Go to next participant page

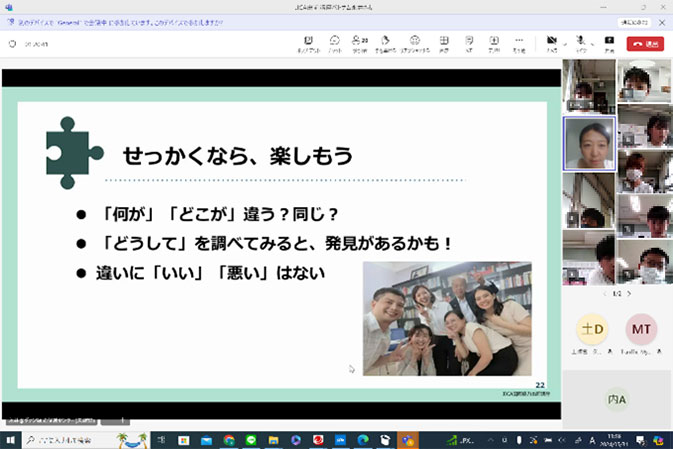click(x=629, y=294)
